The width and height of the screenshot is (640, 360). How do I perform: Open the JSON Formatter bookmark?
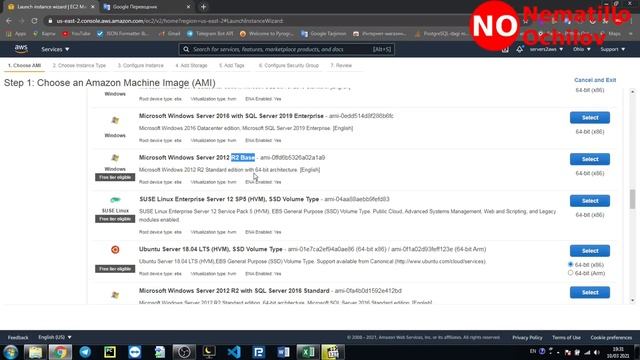123,34
